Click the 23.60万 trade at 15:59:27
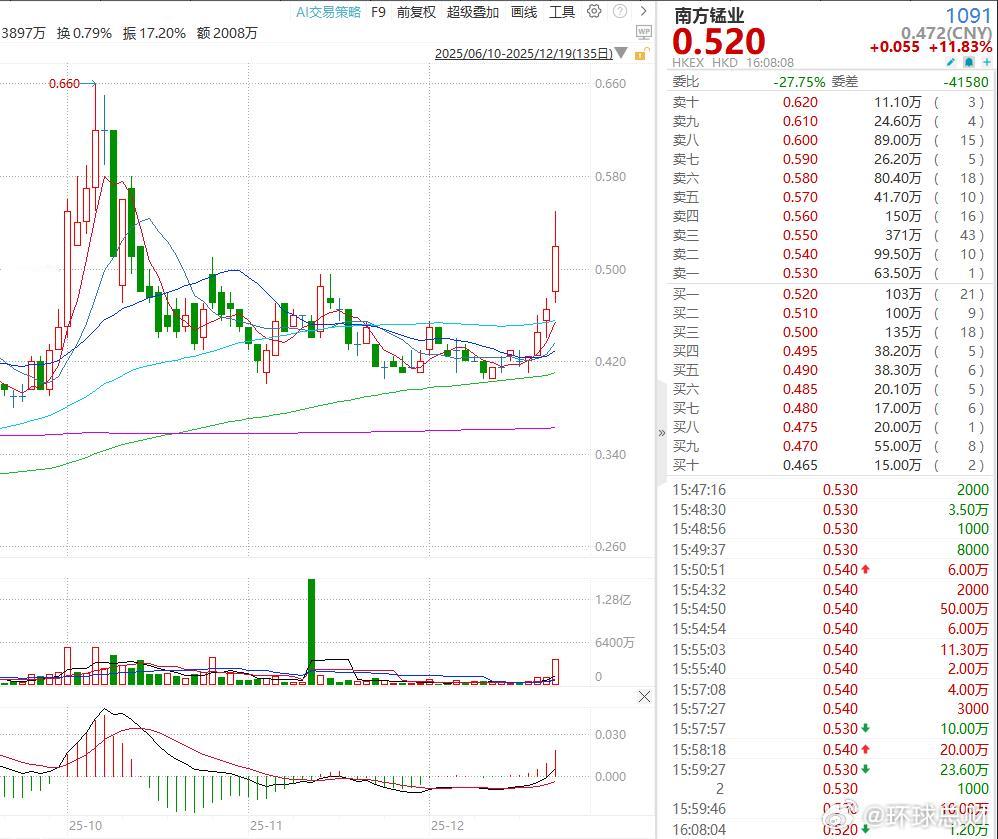Viewport: 998px width, 839px height. pyautogui.click(x=964, y=770)
